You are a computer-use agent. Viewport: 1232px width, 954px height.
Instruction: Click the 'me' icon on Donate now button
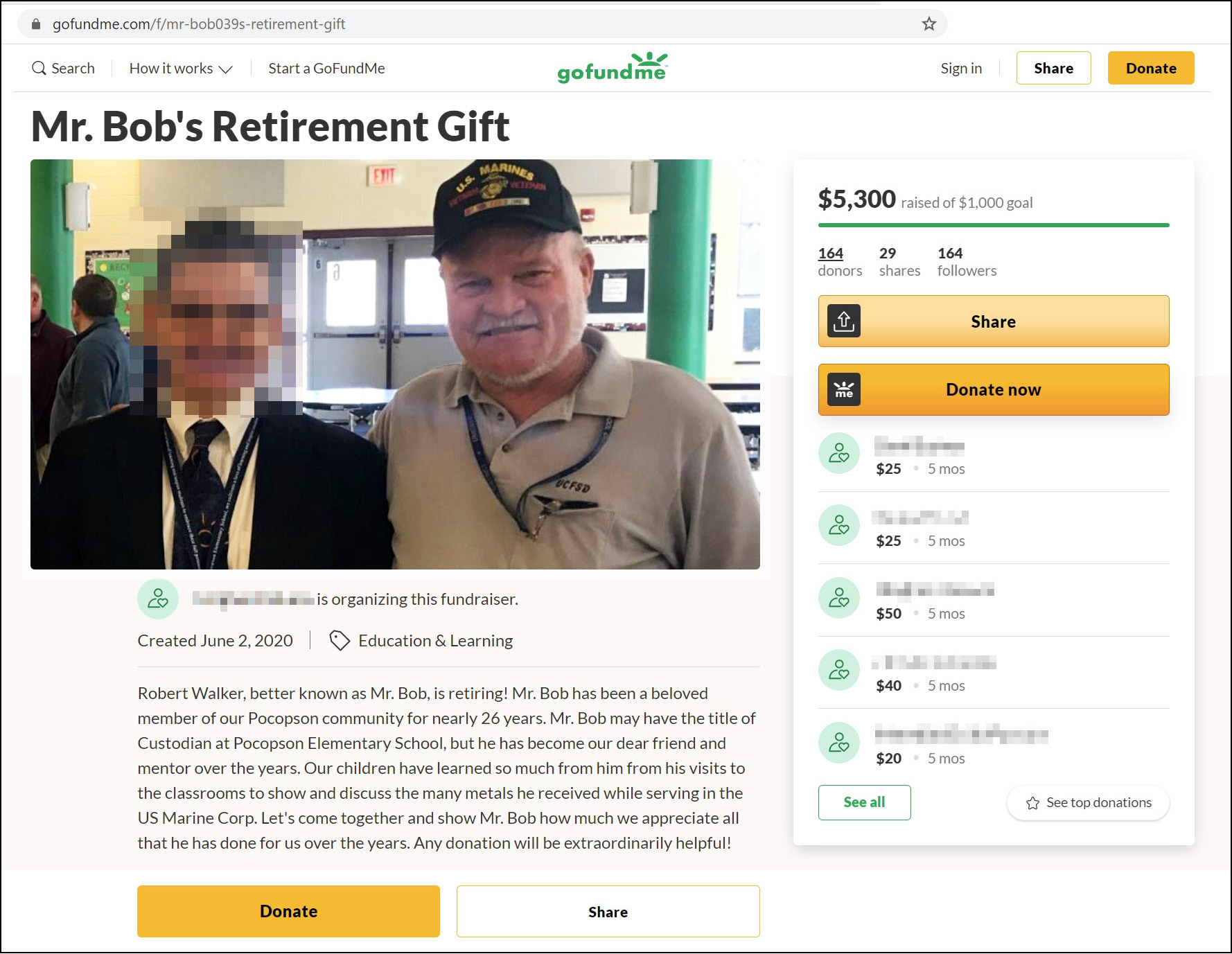point(844,389)
